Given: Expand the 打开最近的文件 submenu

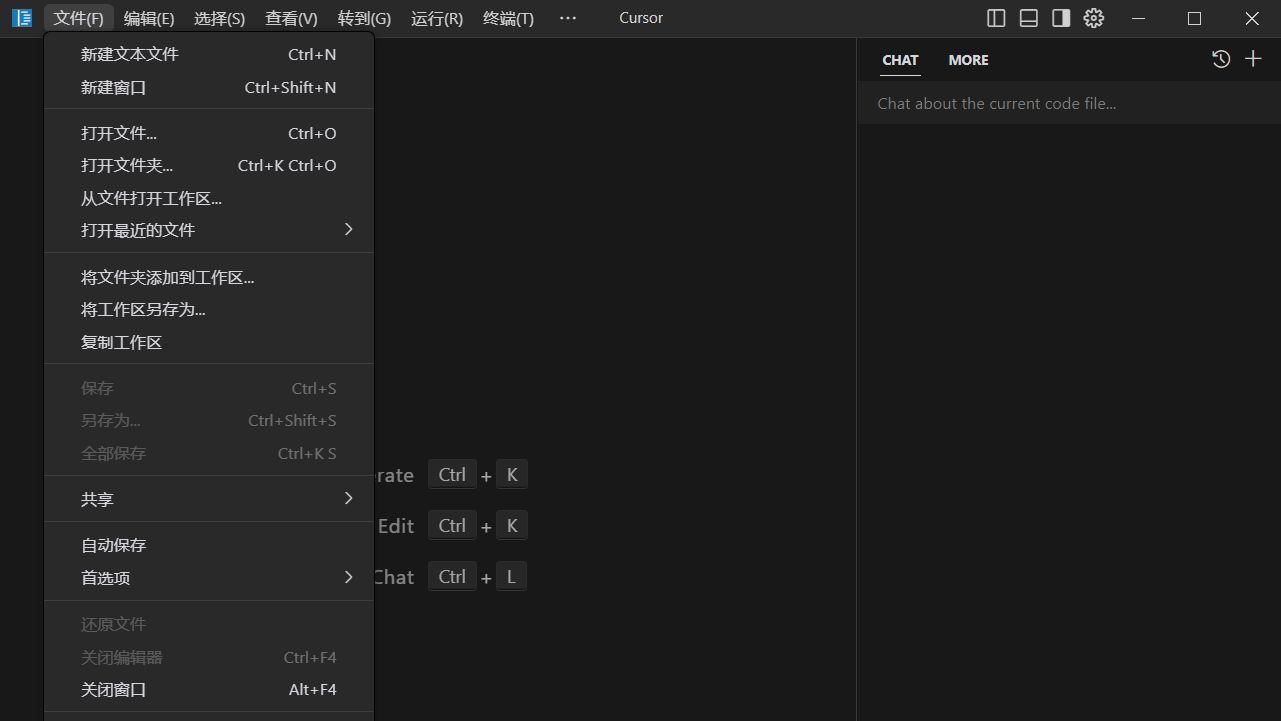Looking at the screenshot, I should pos(209,230).
